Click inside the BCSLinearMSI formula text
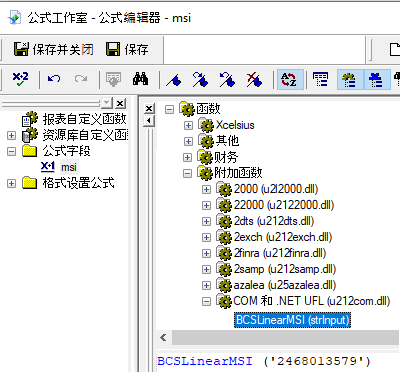Screen dimensions: 400x372 [x=264, y=361]
